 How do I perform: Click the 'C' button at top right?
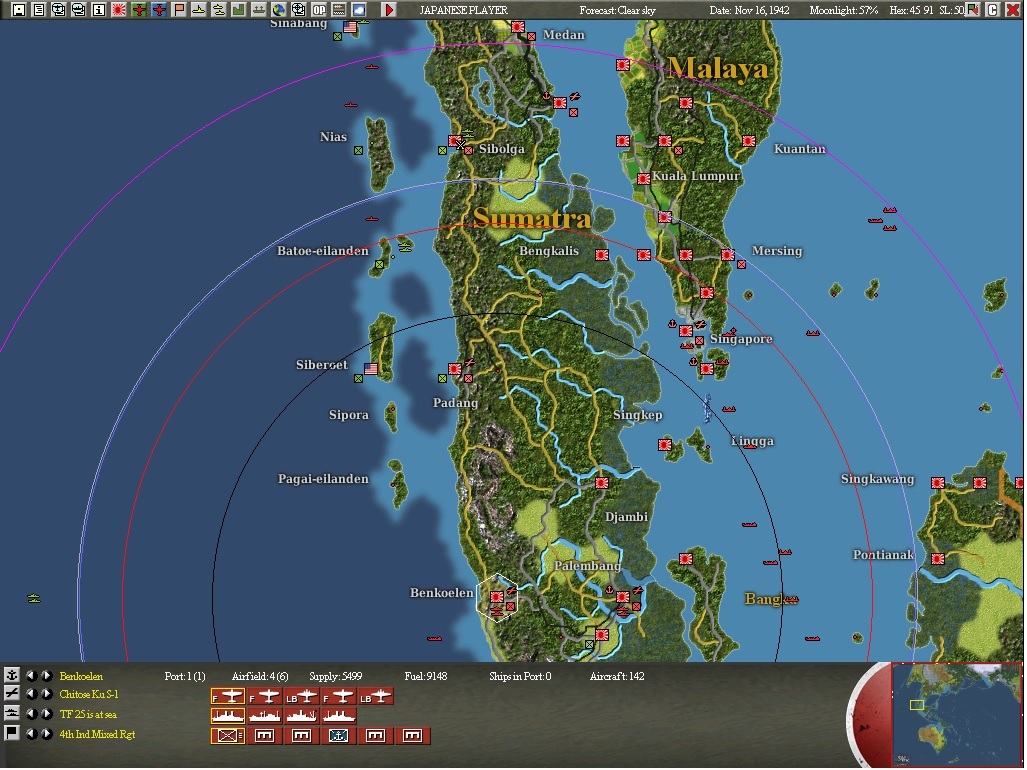[993, 10]
